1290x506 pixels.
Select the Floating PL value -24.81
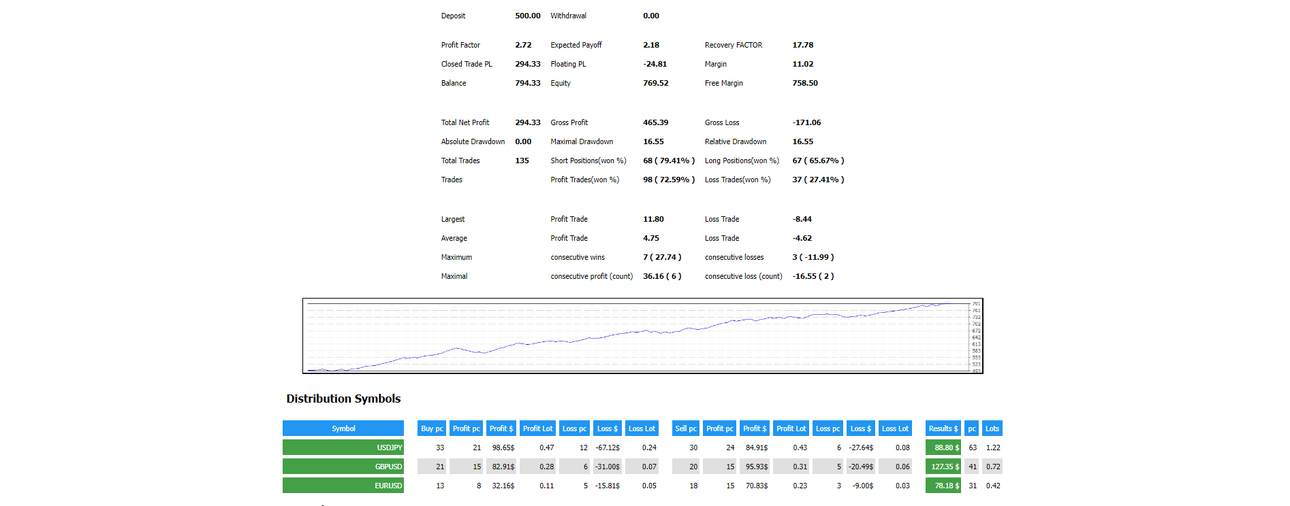coord(655,64)
